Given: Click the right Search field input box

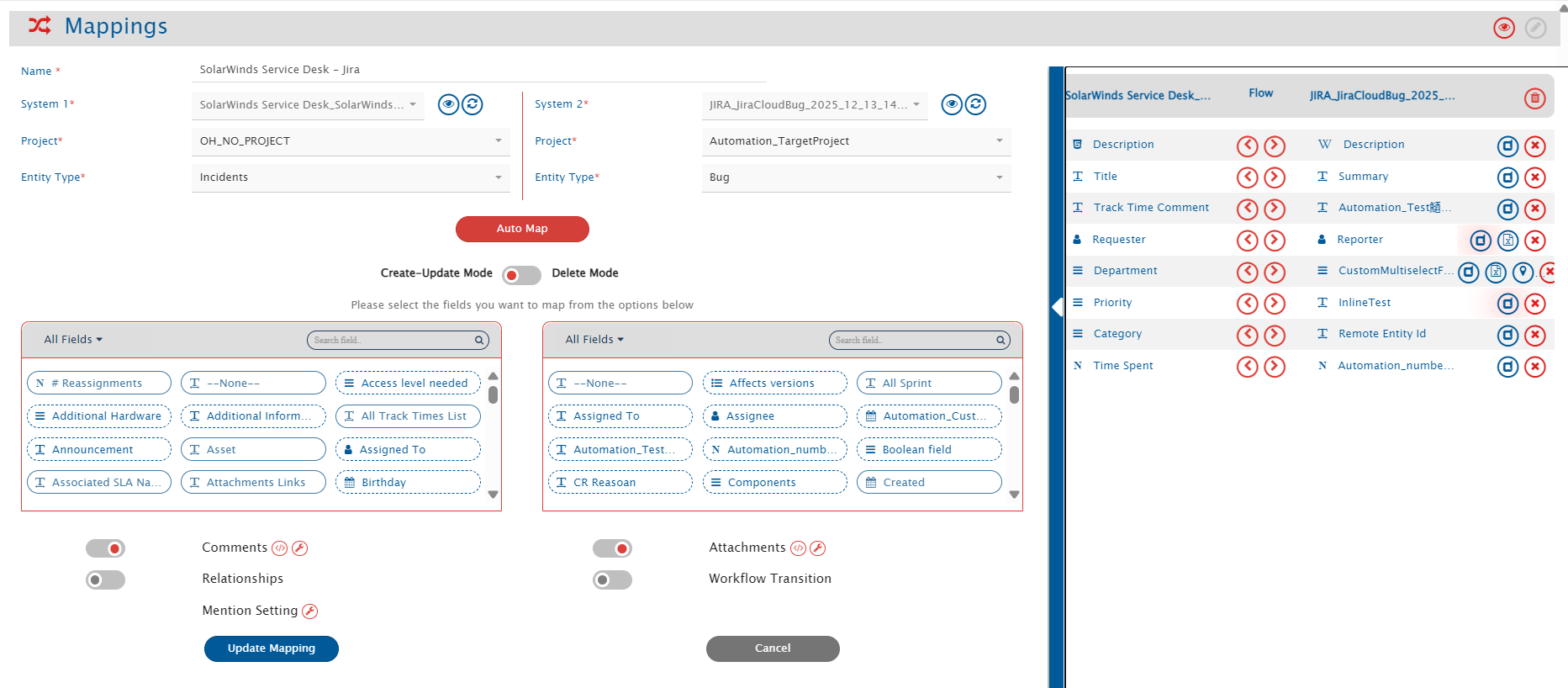Looking at the screenshot, I should coord(913,340).
